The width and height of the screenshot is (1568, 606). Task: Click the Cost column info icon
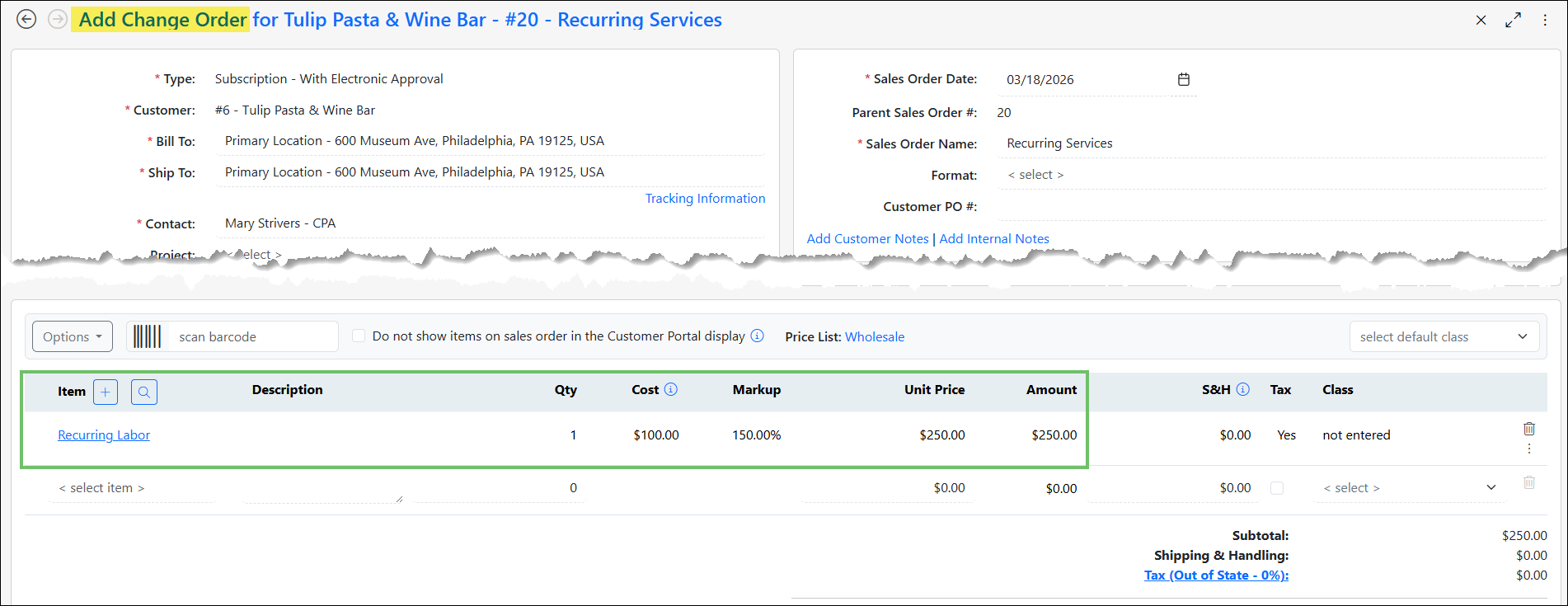(x=671, y=389)
